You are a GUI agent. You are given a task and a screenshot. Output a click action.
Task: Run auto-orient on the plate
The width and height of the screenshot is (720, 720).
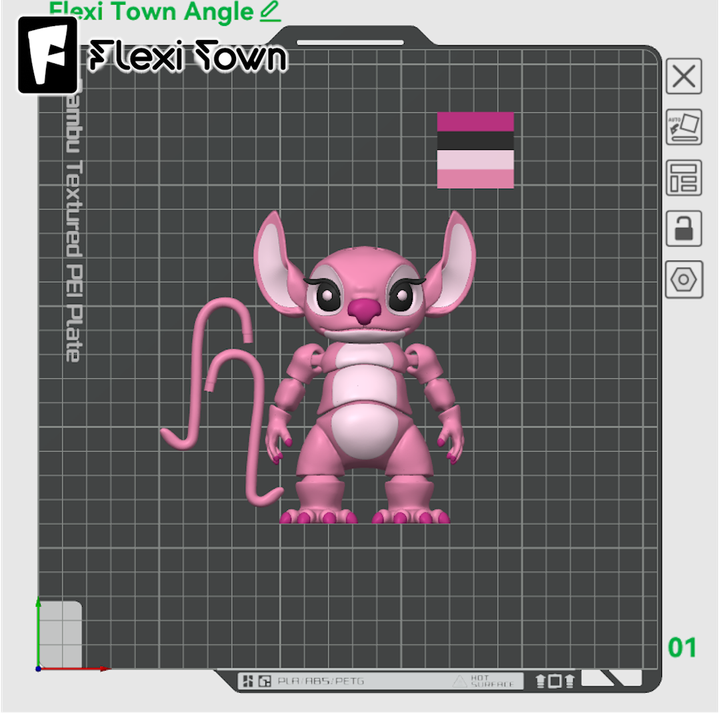[684, 127]
